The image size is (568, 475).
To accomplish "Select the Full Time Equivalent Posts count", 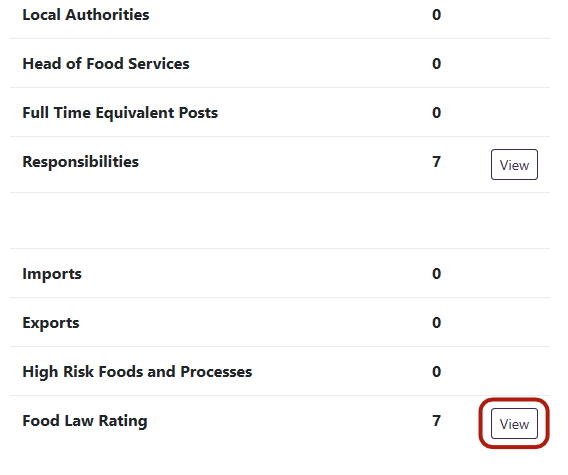I will pos(437,113).
